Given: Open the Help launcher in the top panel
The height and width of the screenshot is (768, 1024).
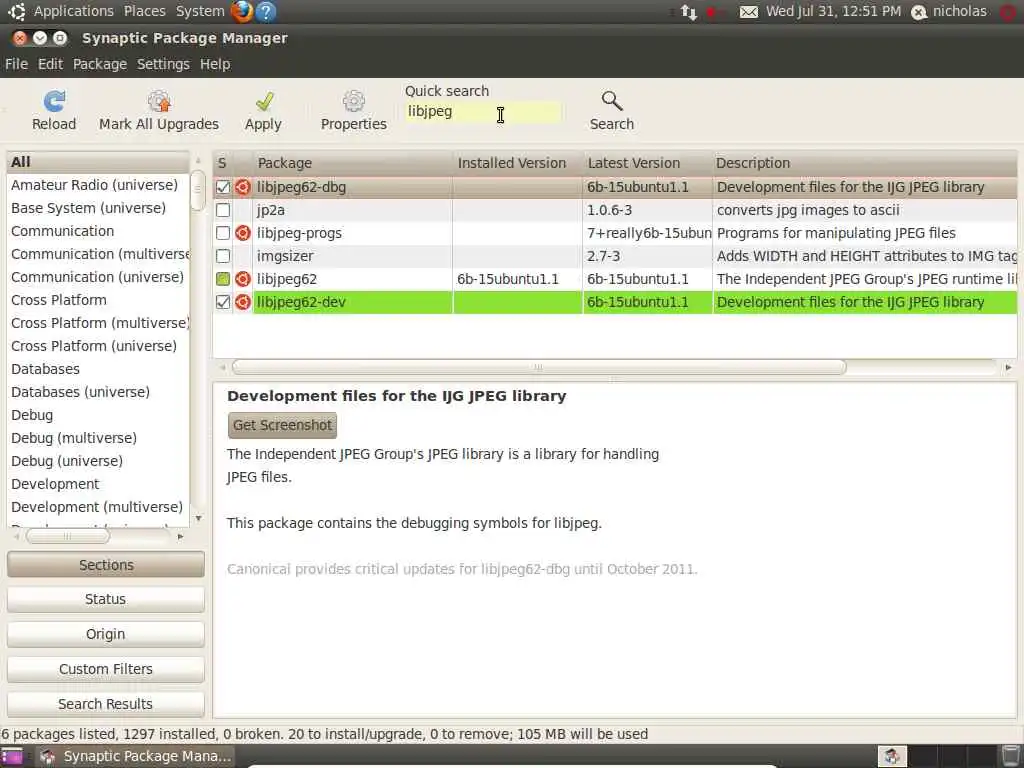Looking at the screenshot, I should (x=266, y=11).
